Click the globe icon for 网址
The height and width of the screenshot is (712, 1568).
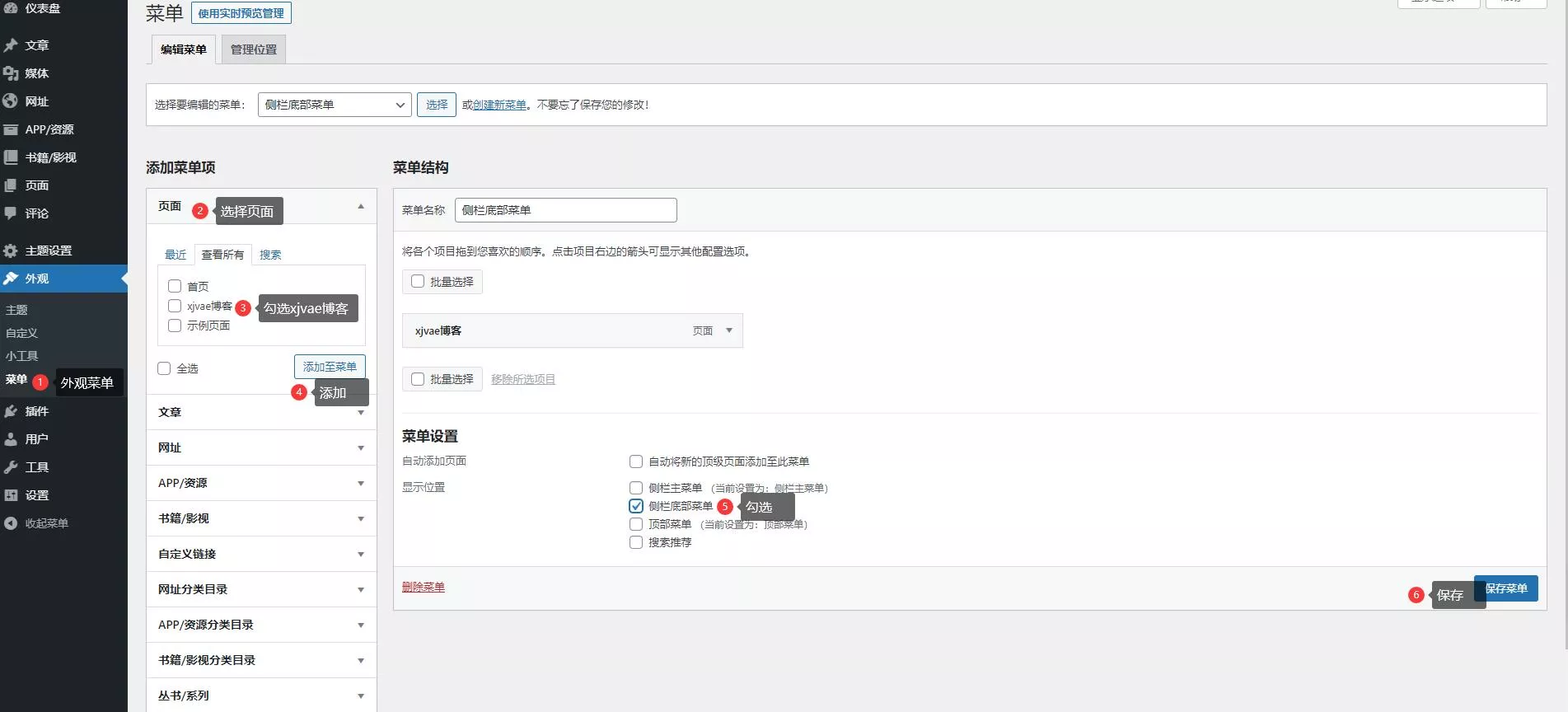11,101
